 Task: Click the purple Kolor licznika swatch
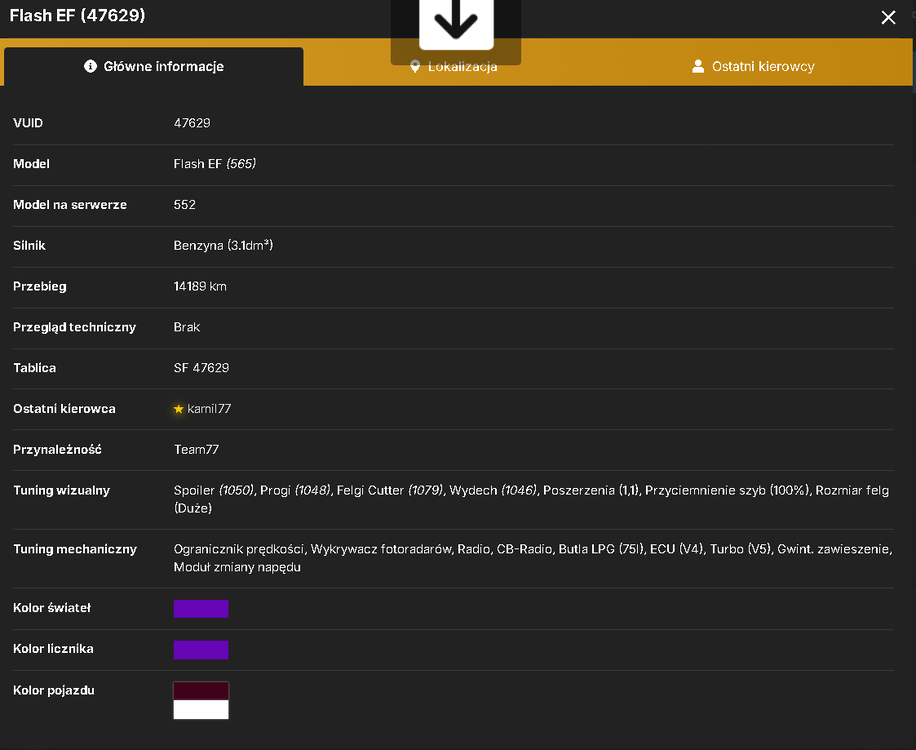(x=201, y=650)
